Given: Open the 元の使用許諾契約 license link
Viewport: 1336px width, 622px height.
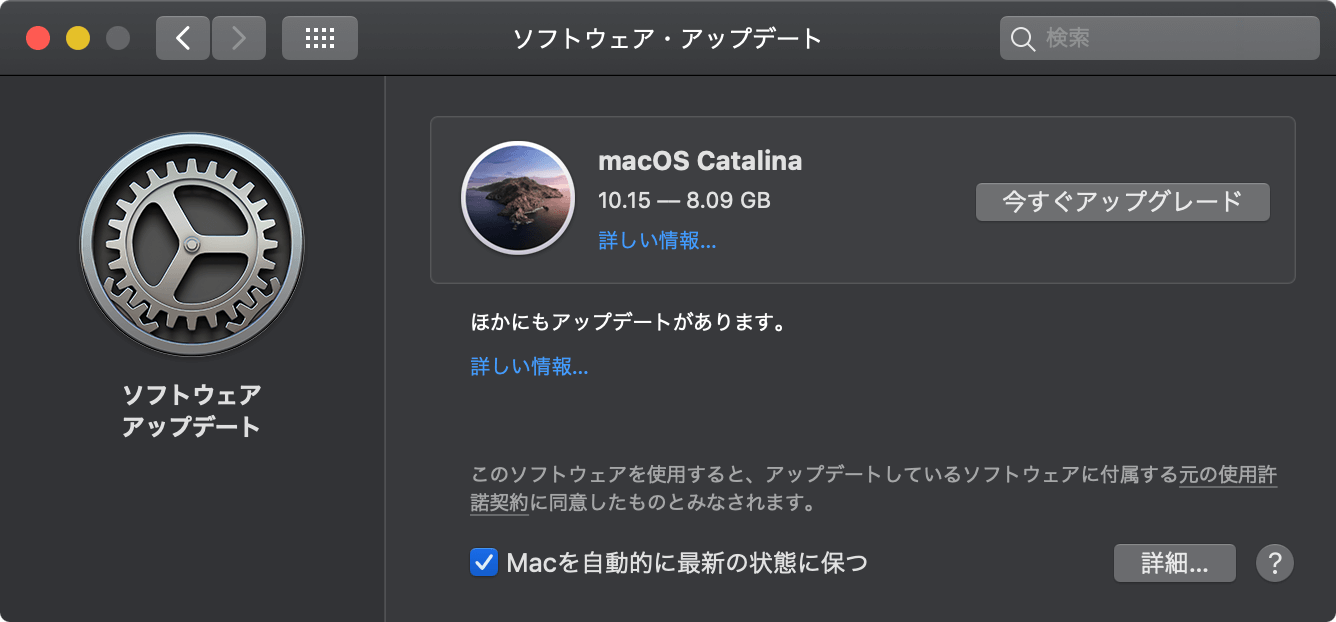Looking at the screenshot, I should pos(874,488).
